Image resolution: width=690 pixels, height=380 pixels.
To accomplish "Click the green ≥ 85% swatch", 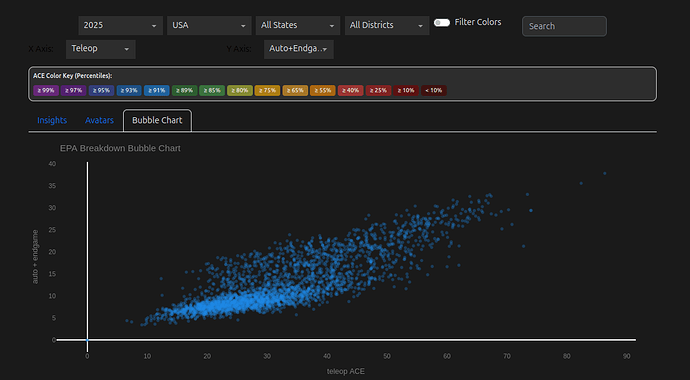I will 212,91.
